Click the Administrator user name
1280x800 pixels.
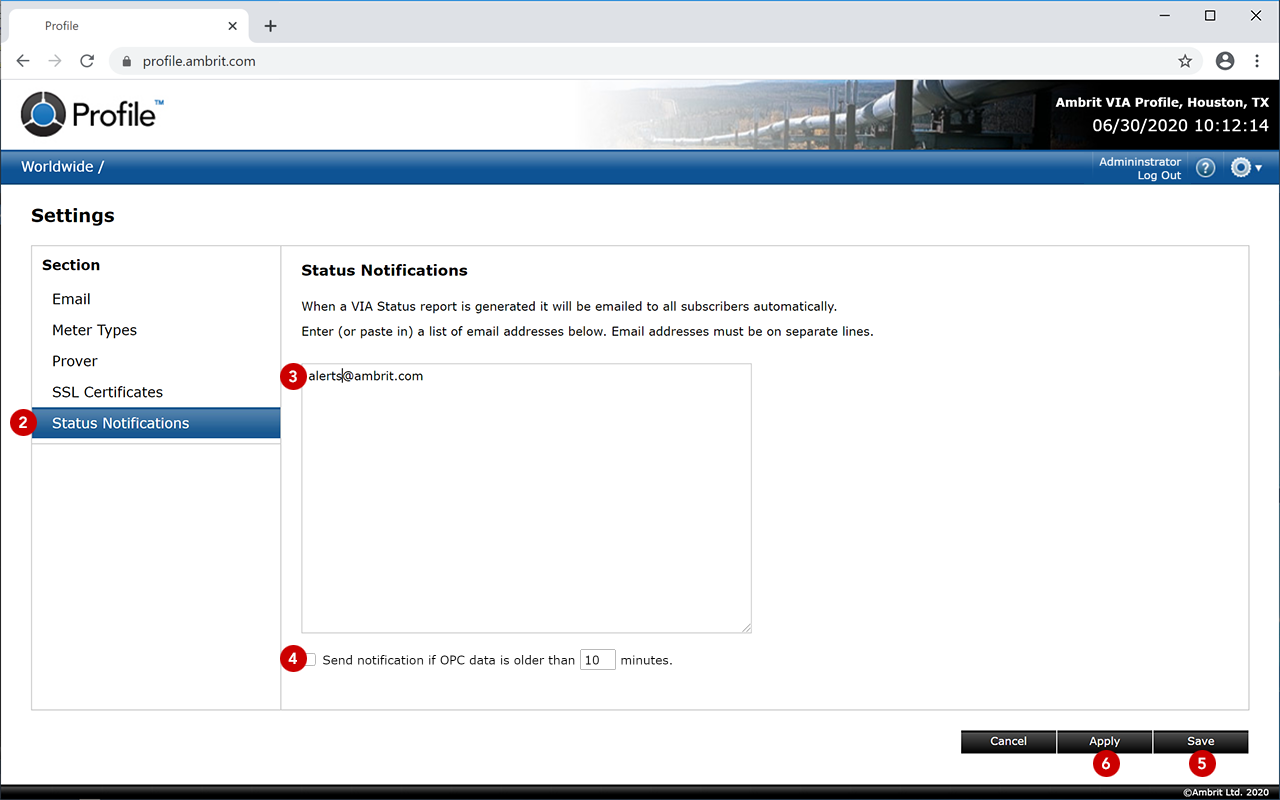tap(1140, 162)
